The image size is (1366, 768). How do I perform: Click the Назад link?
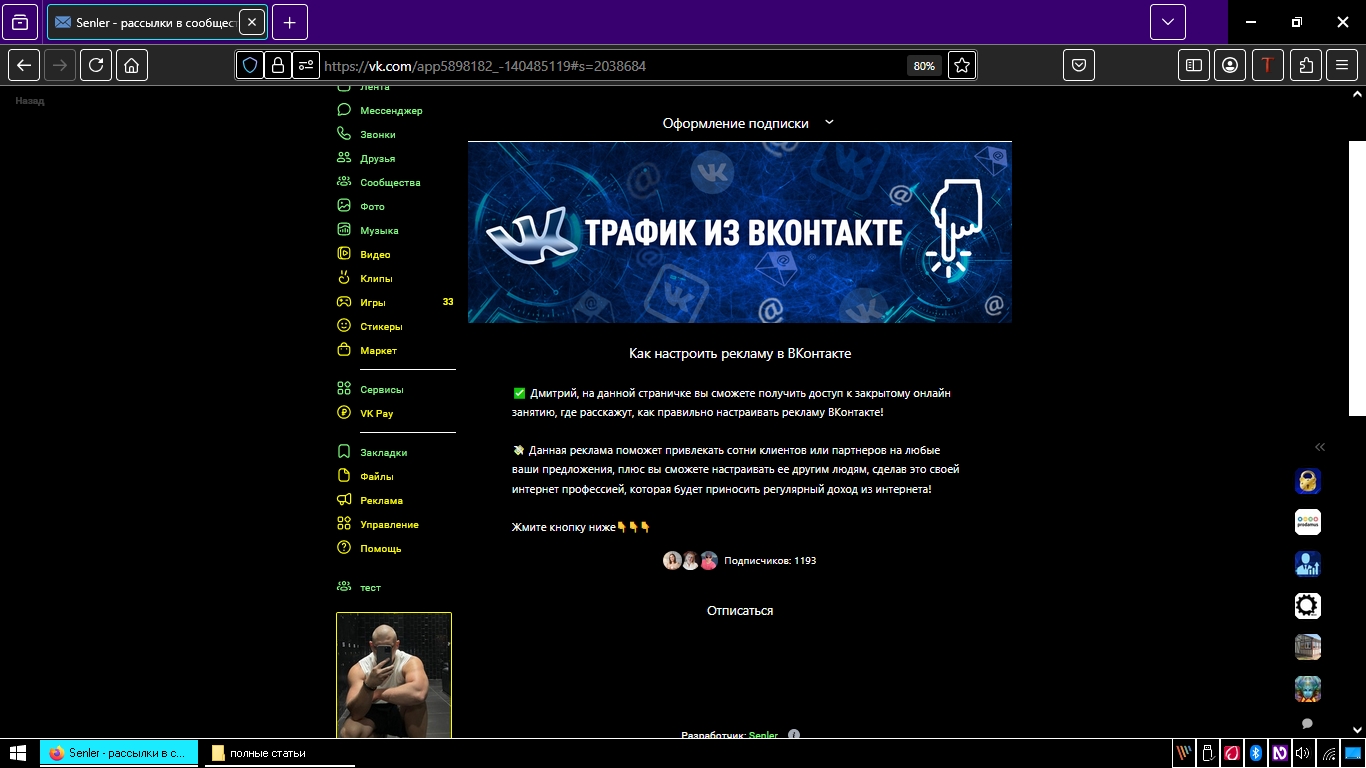[30, 101]
